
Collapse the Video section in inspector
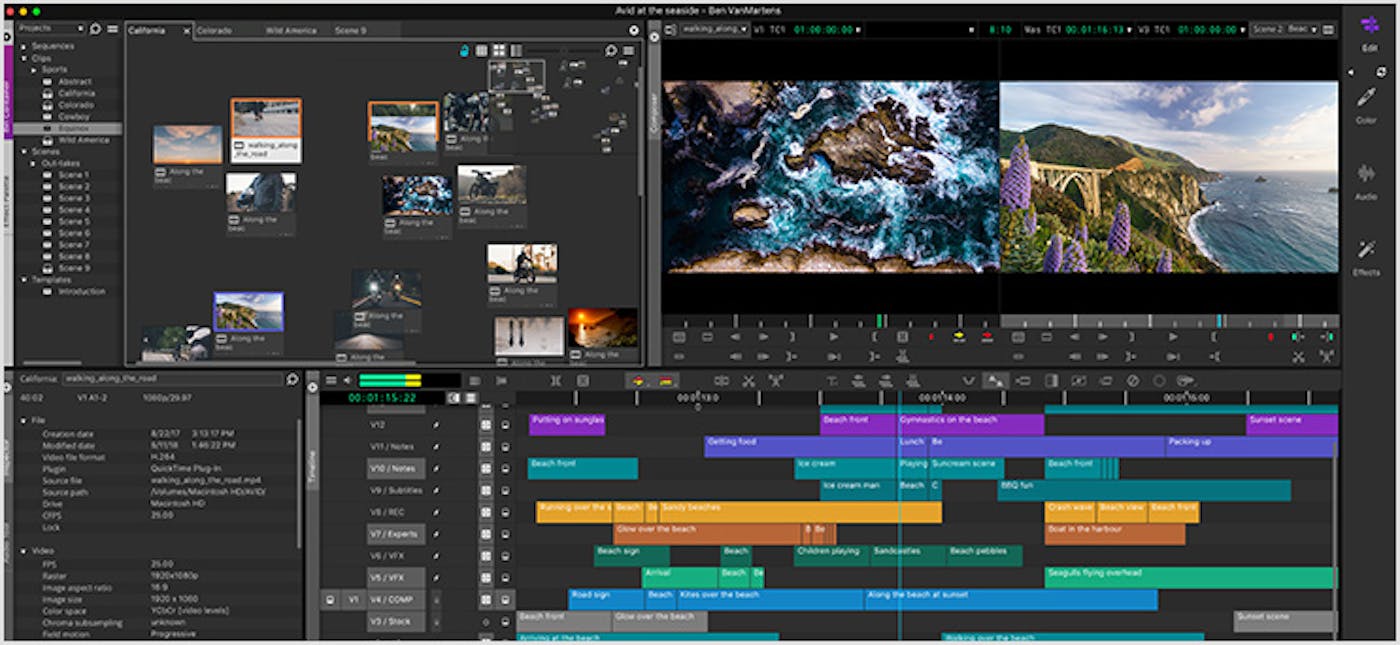[24, 551]
